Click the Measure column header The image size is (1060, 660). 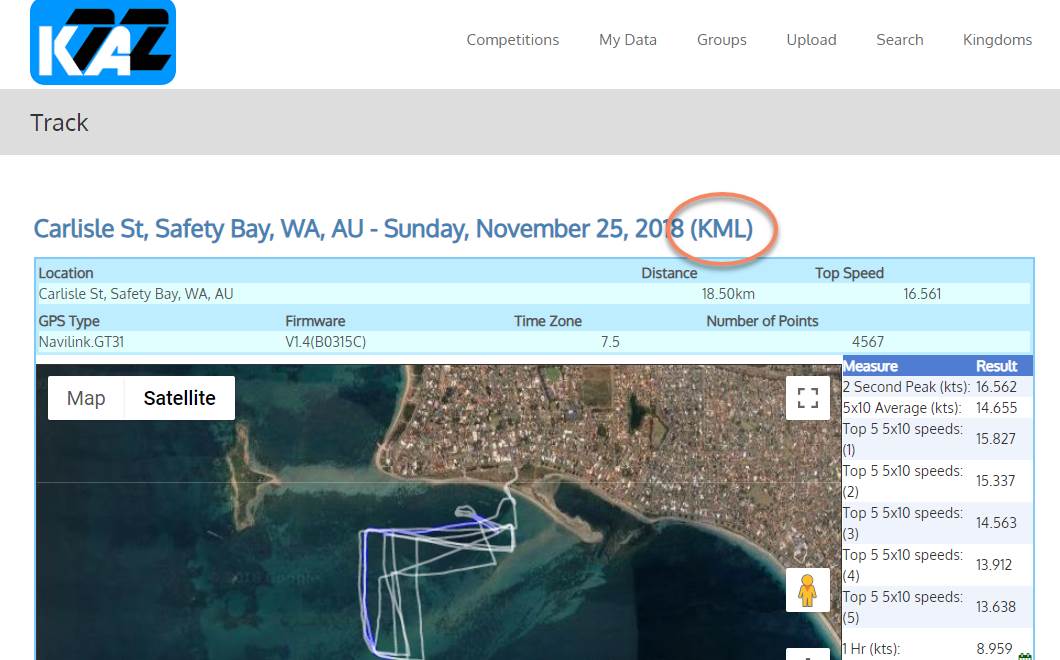870,366
